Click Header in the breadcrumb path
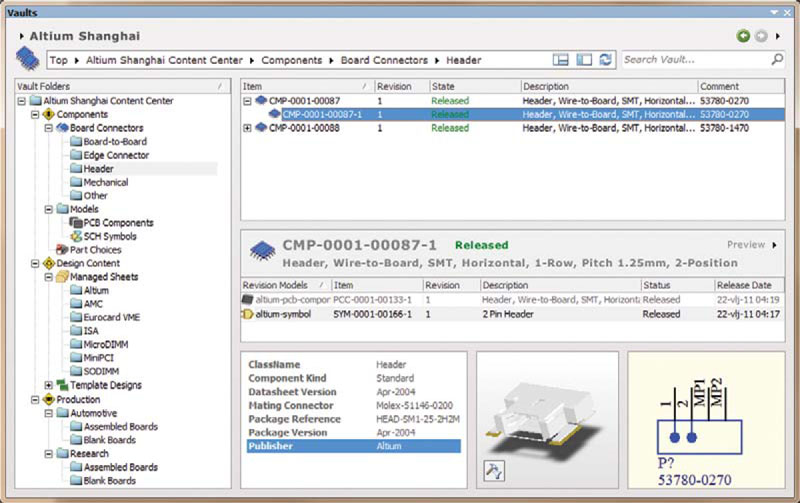This screenshot has height=503, width=800. (464, 60)
